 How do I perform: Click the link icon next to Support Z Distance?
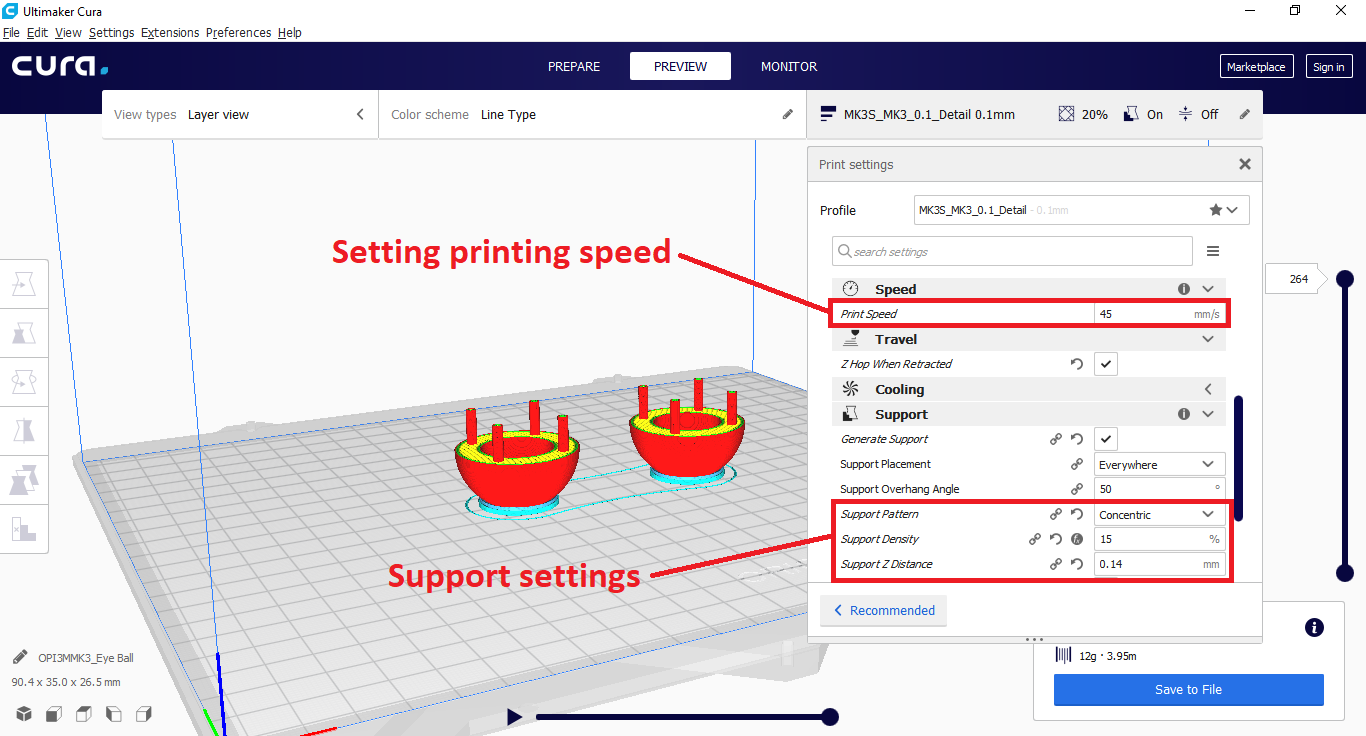click(1056, 564)
